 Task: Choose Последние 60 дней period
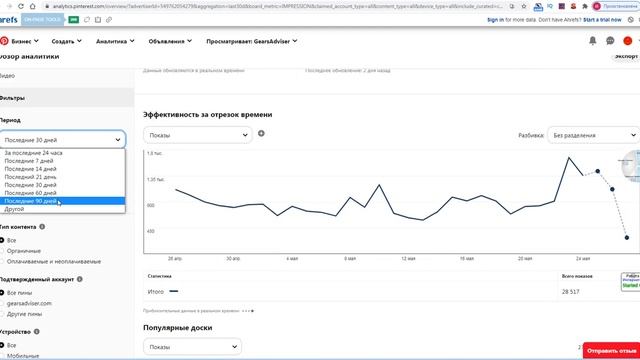62,193
